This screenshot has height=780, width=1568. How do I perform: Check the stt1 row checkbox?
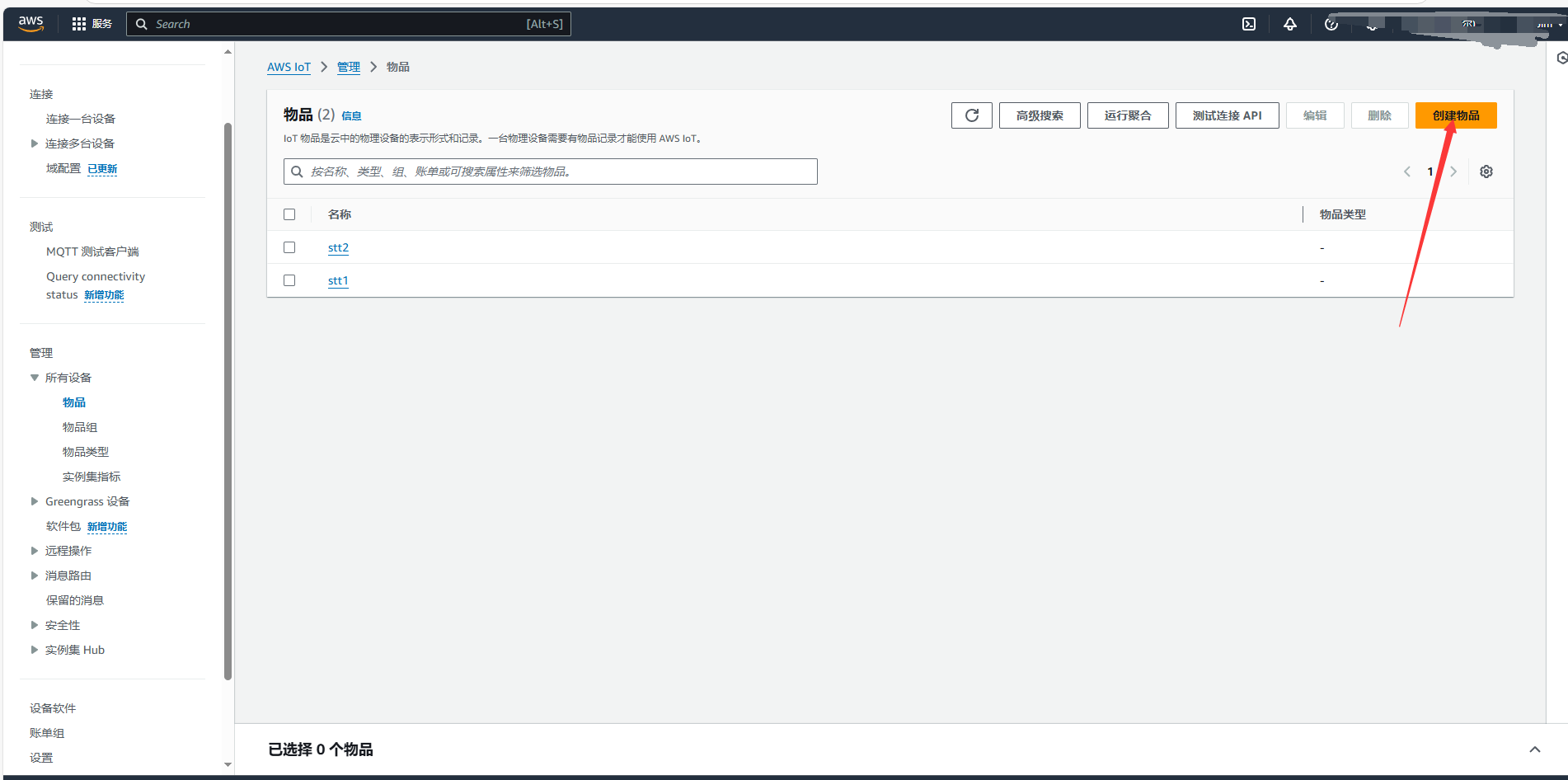[289, 280]
